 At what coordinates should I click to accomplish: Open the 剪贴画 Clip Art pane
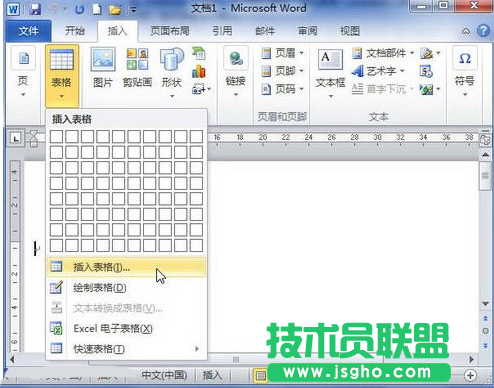point(137,68)
